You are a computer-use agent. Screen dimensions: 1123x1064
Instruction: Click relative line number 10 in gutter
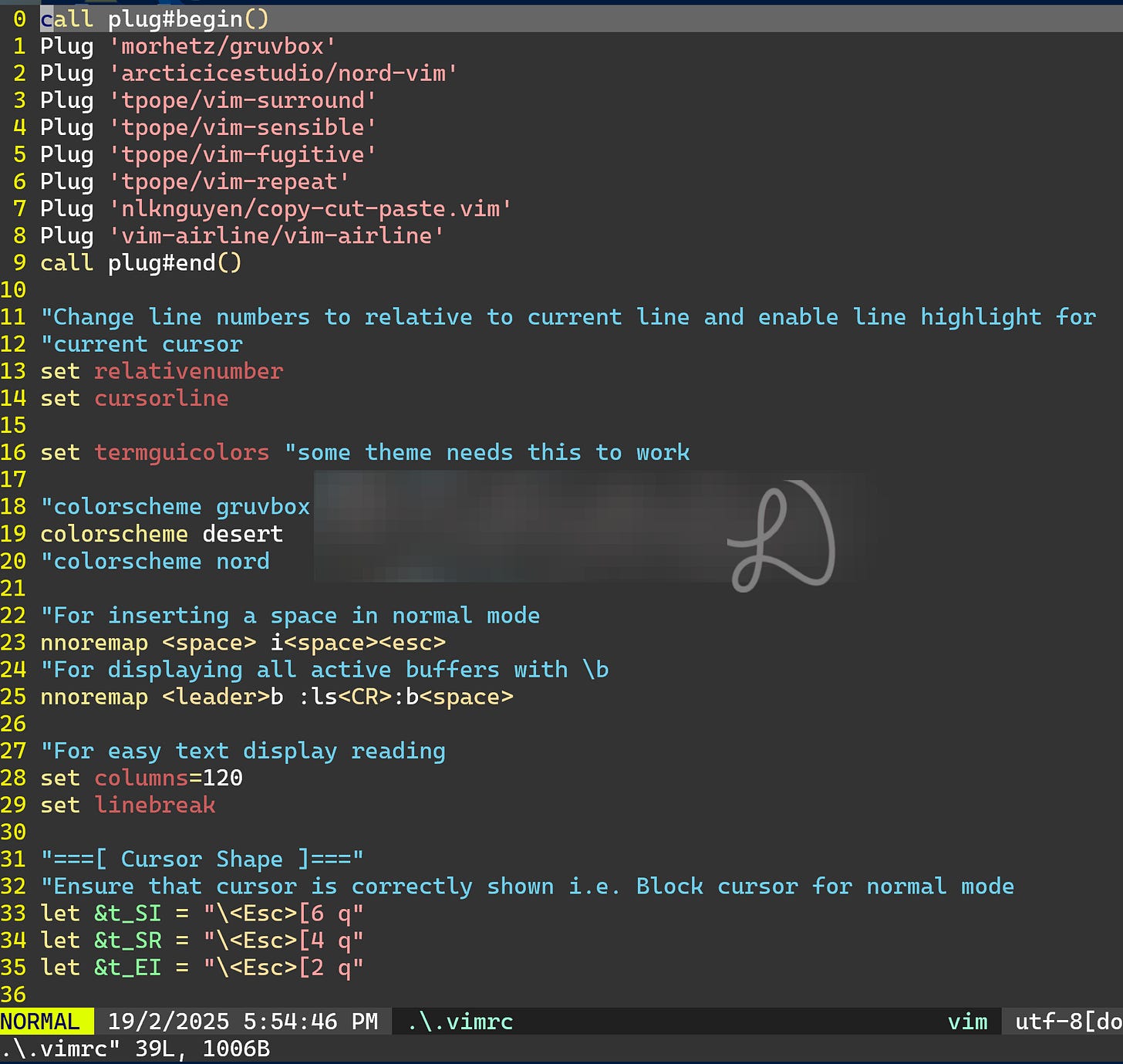[13, 290]
